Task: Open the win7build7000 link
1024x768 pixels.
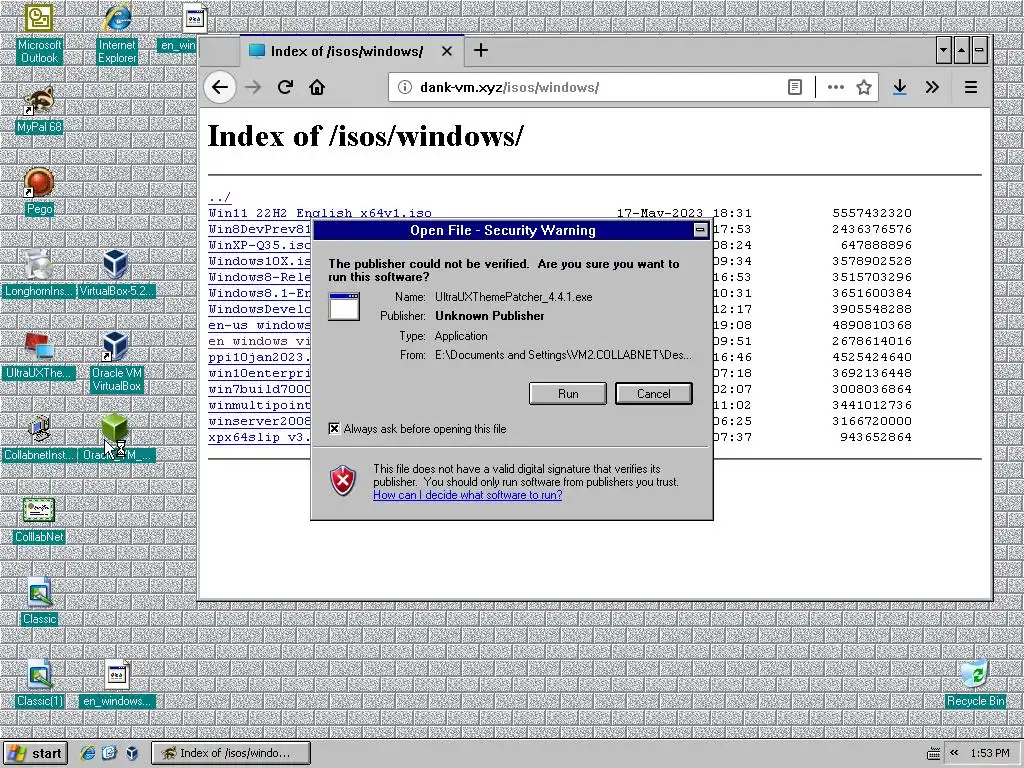Action: point(260,389)
